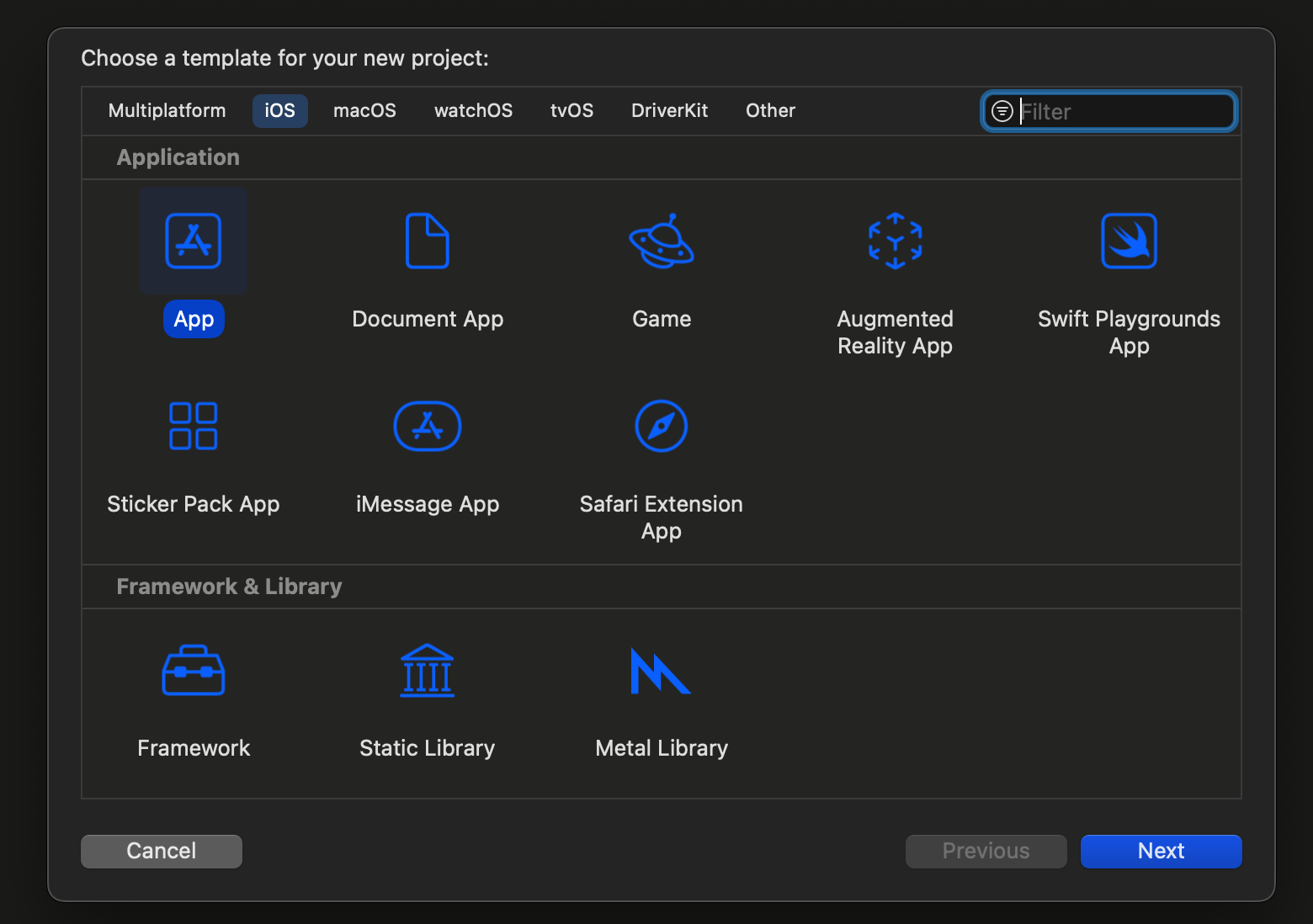
Task: Click the Safari Extension App label
Action: (x=662, y=518)
